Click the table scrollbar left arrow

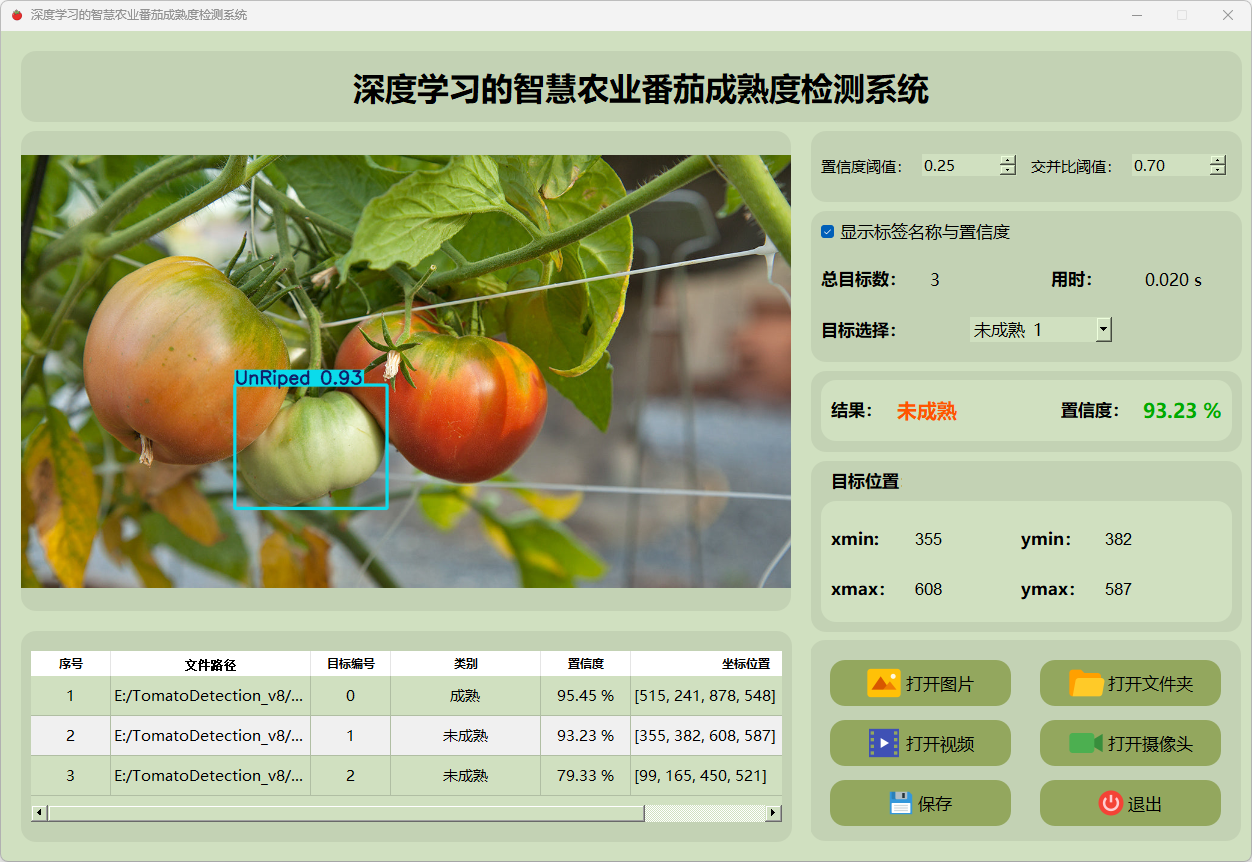(39, 813)
